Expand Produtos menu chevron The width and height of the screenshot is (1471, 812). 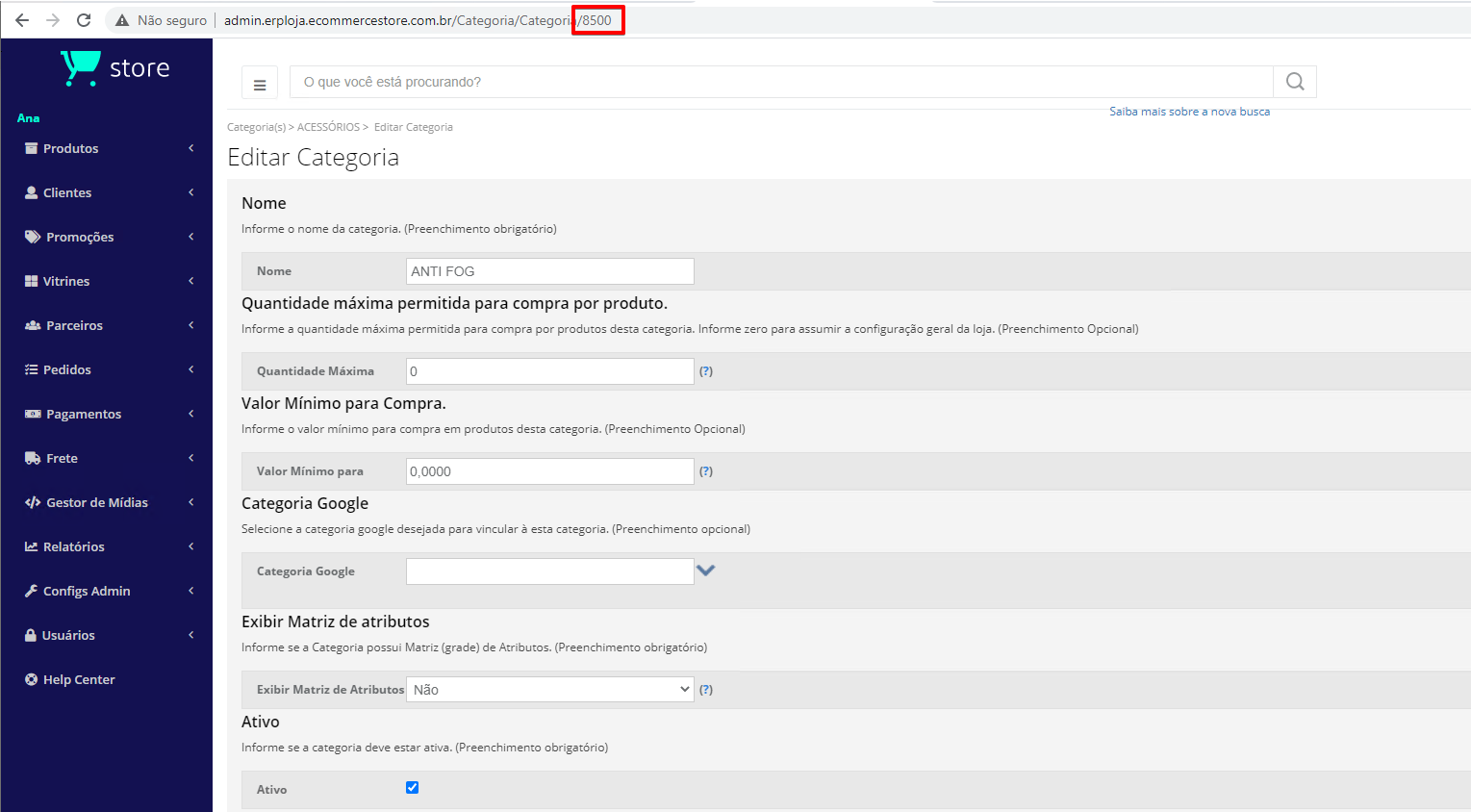[191, 148]
